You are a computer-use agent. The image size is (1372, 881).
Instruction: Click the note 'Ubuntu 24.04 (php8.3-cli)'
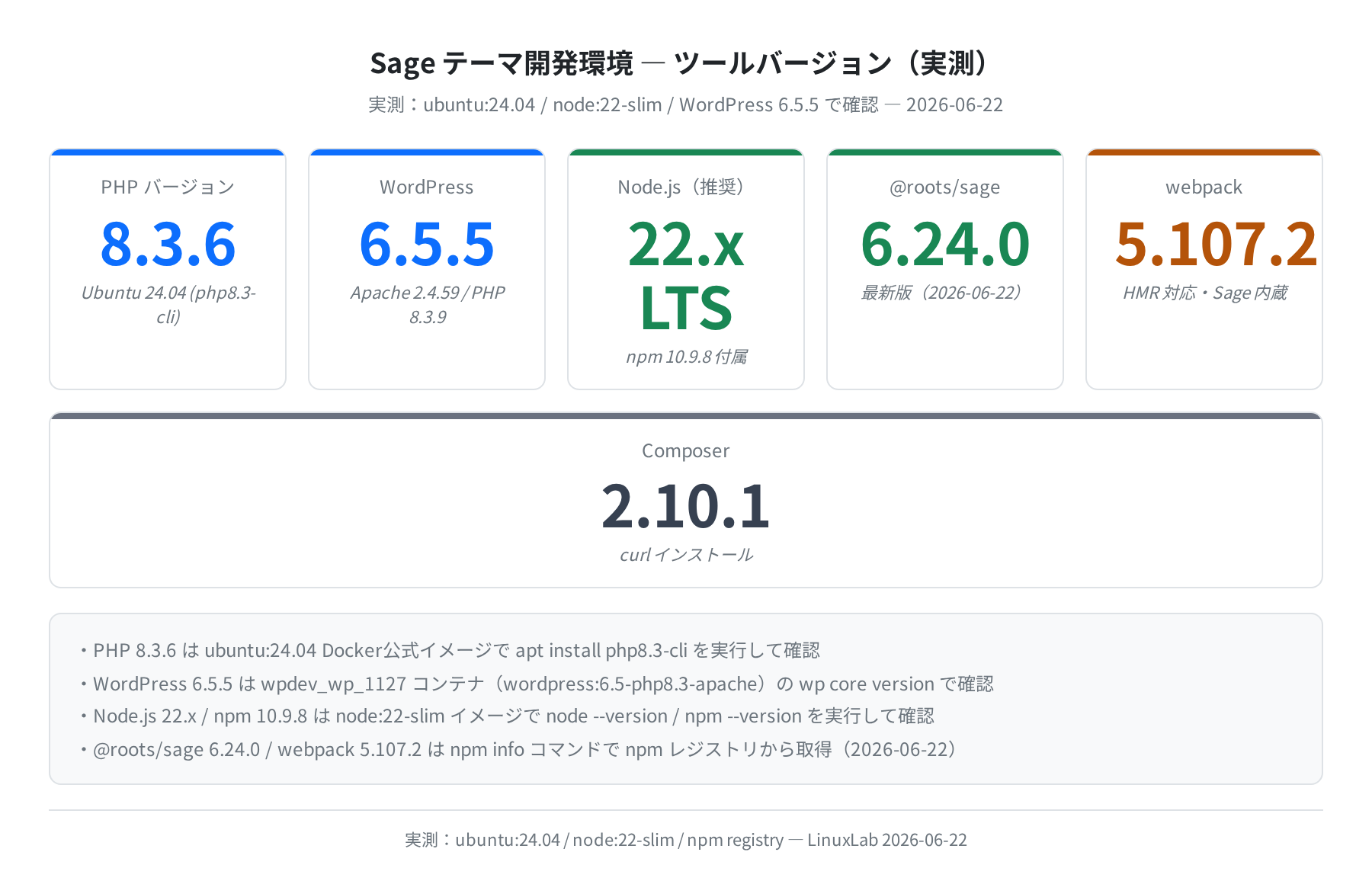tap(168, 305)
